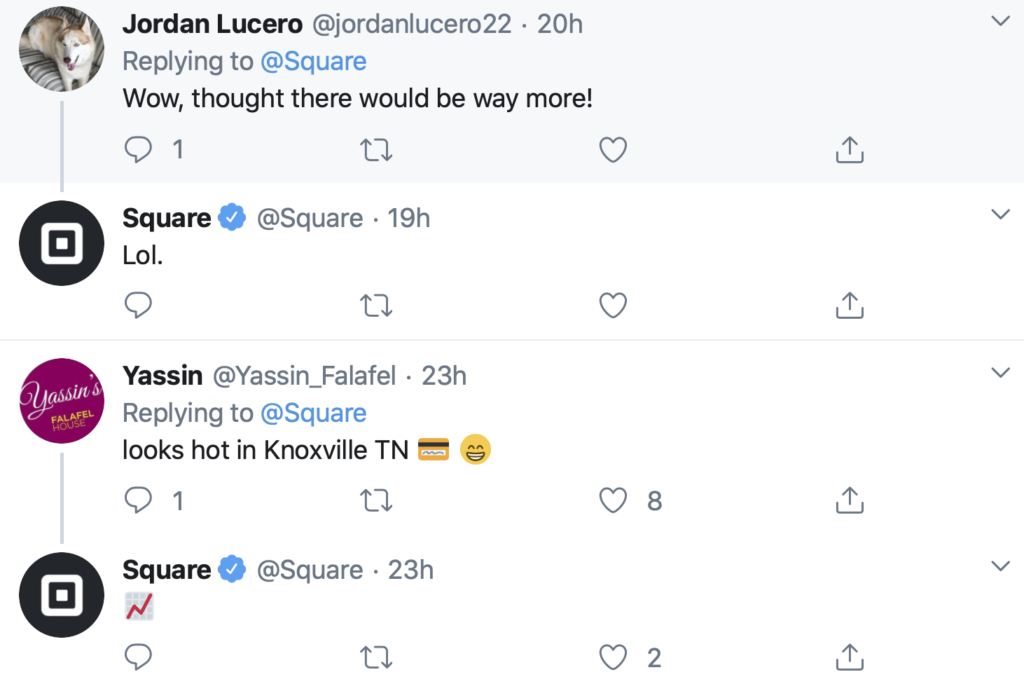Image resolution: width=1024 pixels, height=691 pixels.
Task: Reply to Square's "Lol." tweet
Action: 138,305
